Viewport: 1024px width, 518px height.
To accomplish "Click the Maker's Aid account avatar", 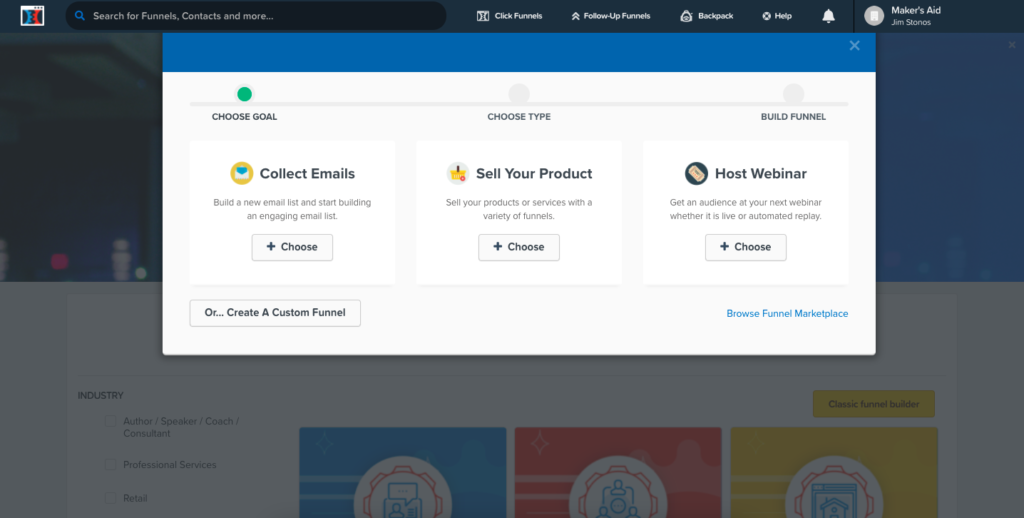I will point(874,16).
